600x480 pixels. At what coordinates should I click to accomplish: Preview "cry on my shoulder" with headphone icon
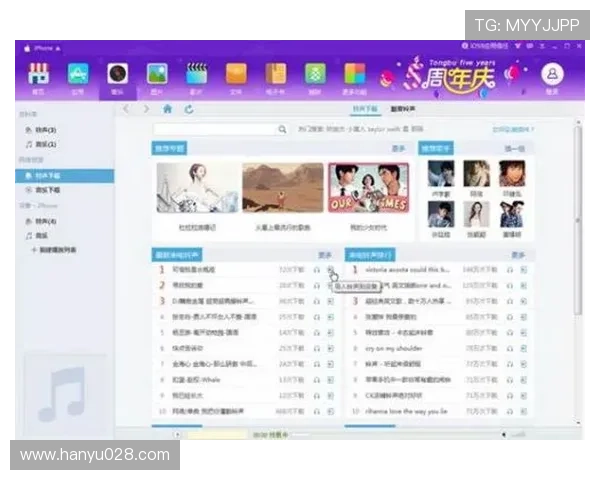pos(510,348)
